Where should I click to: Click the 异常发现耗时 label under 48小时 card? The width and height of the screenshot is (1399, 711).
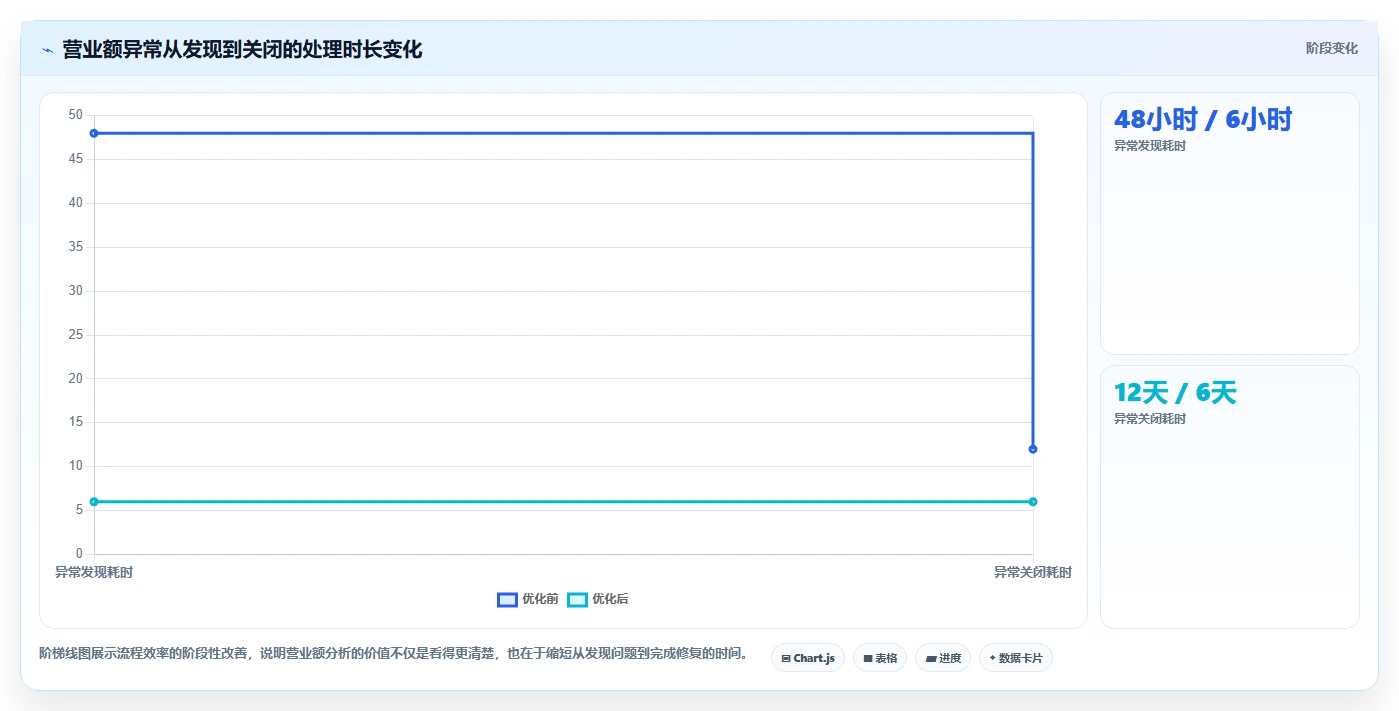click(1150, 146)
